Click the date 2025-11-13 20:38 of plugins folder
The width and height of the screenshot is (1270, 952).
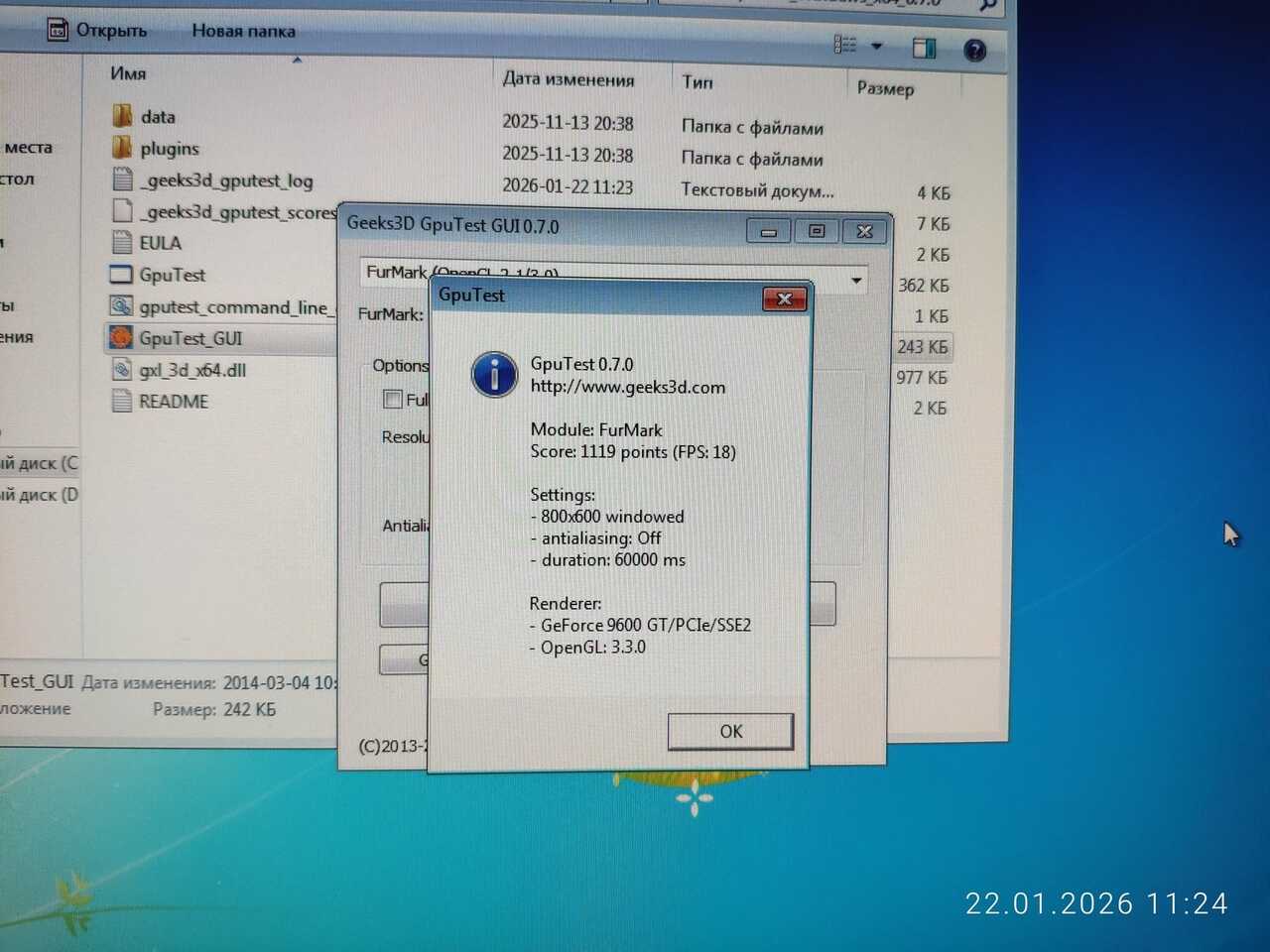pyautogui.click(x=568, y=155)
